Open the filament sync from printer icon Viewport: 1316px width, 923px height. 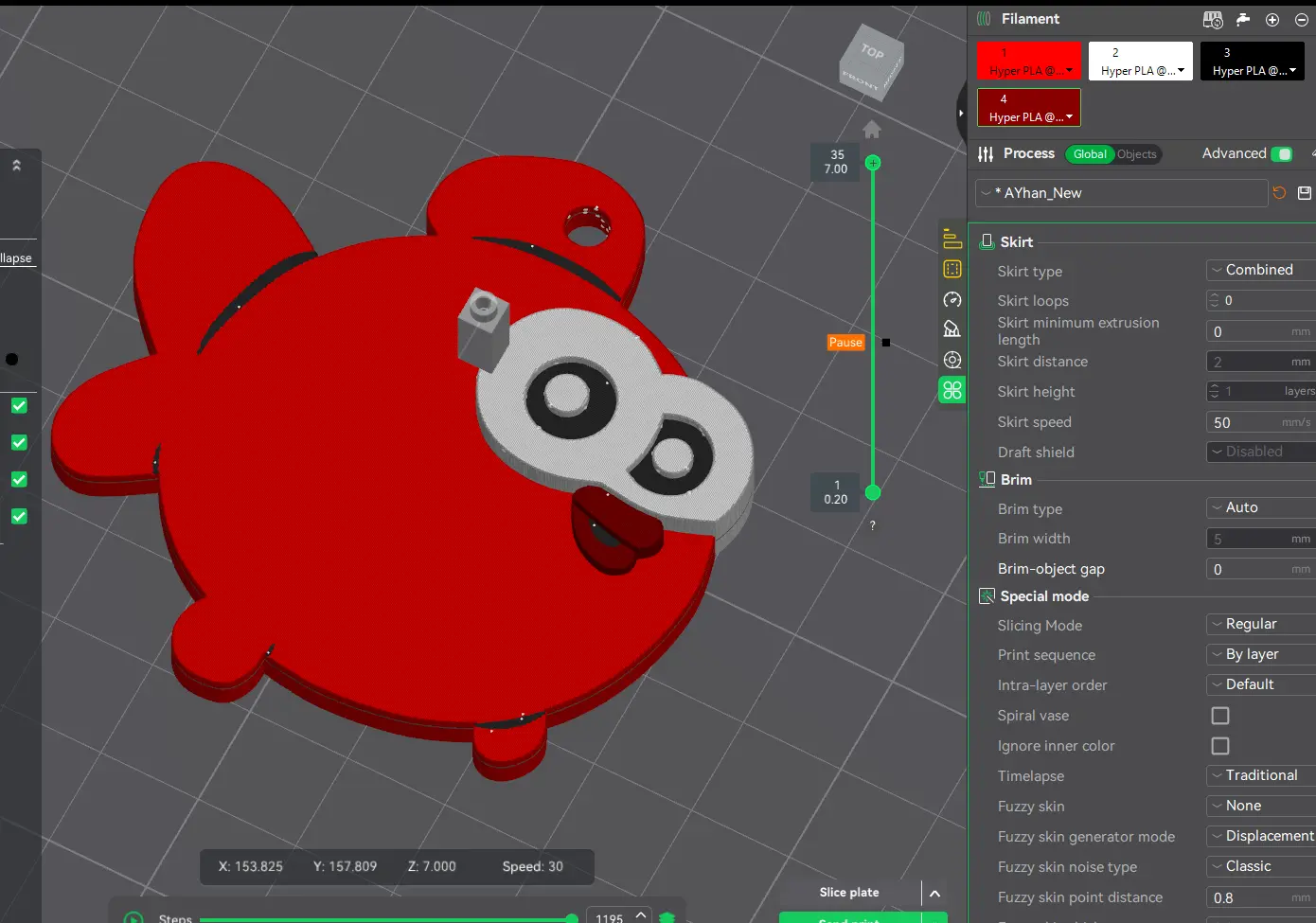(x=1213, y=19)
